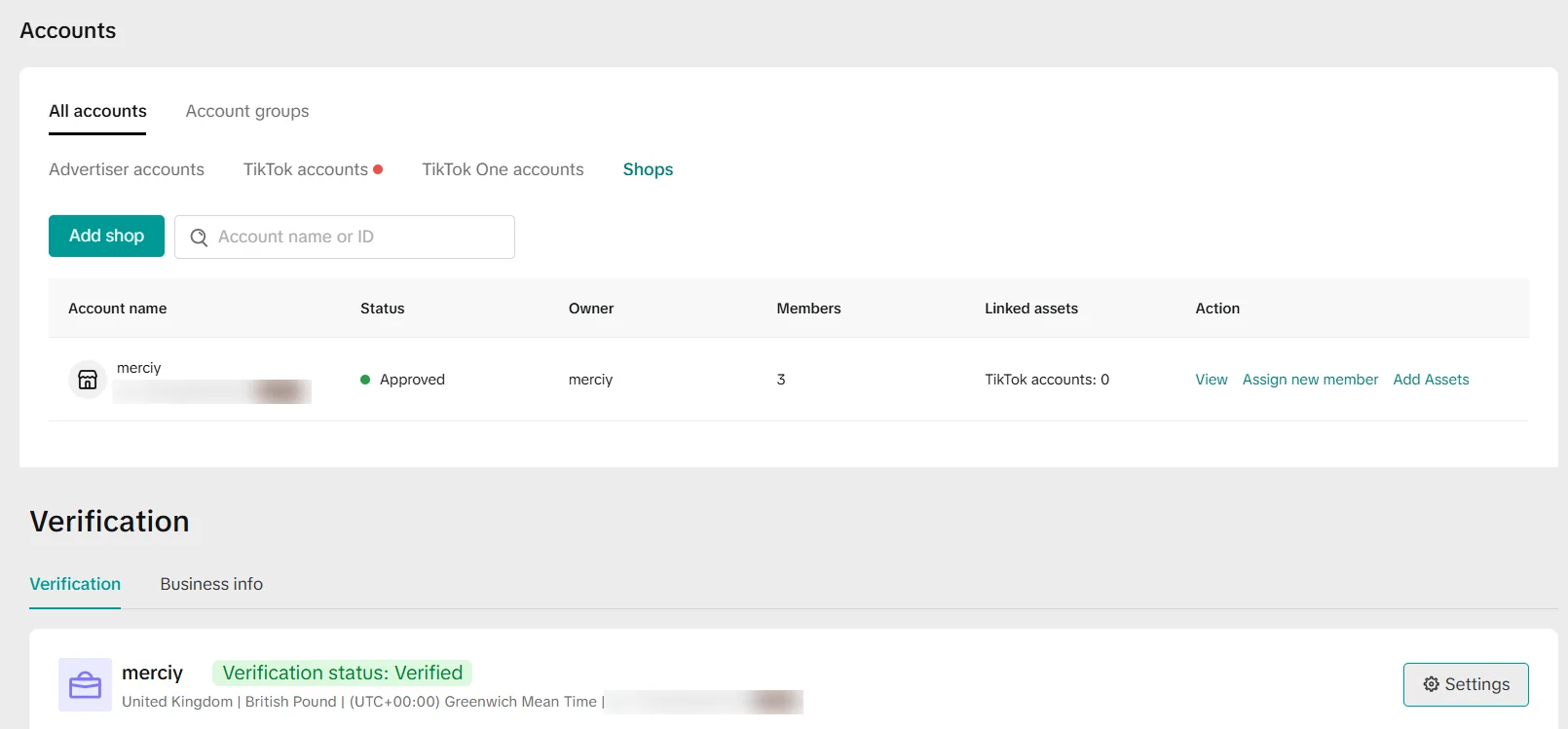Image resolution: width=1568 pixels, height=729 pixels.
Task: Click the Status column header
Action: coord(382,309)
